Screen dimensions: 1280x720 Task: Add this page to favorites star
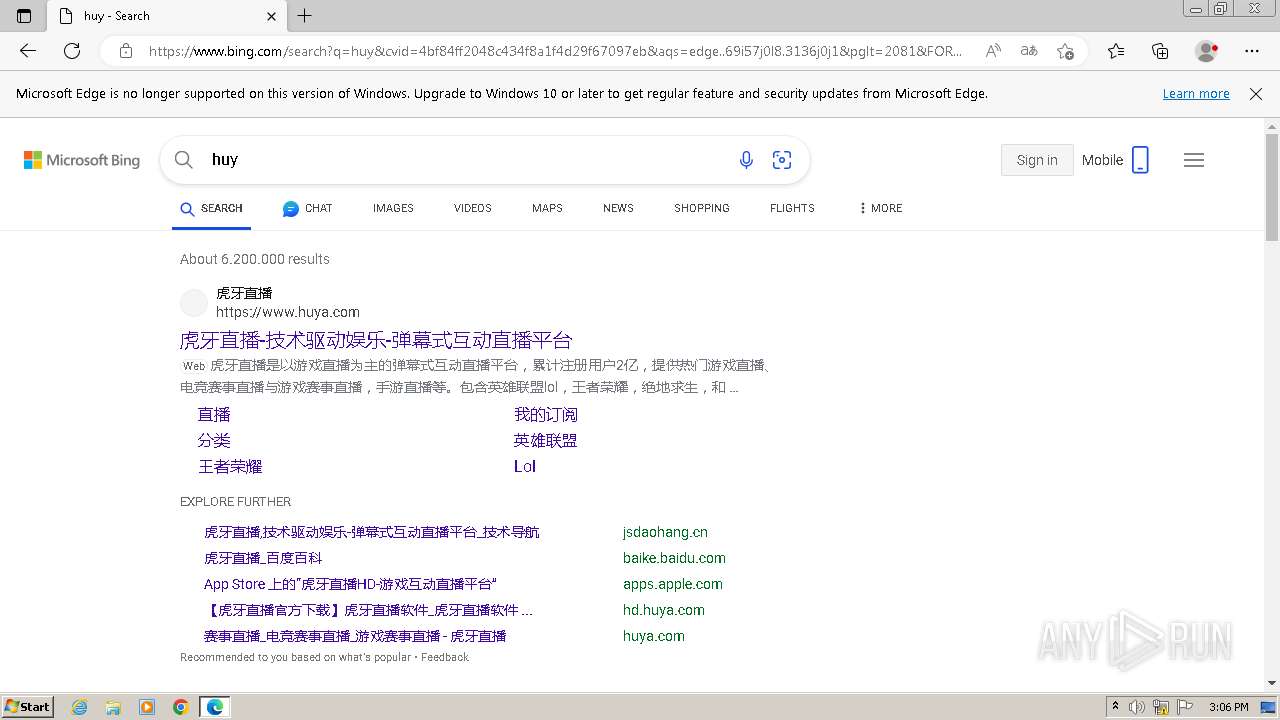coord(1065,50)
